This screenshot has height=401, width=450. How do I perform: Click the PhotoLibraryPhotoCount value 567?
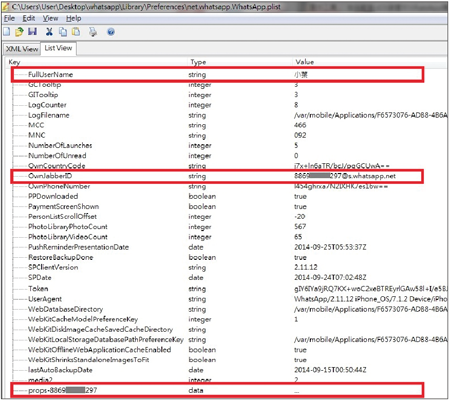[300, 227]
